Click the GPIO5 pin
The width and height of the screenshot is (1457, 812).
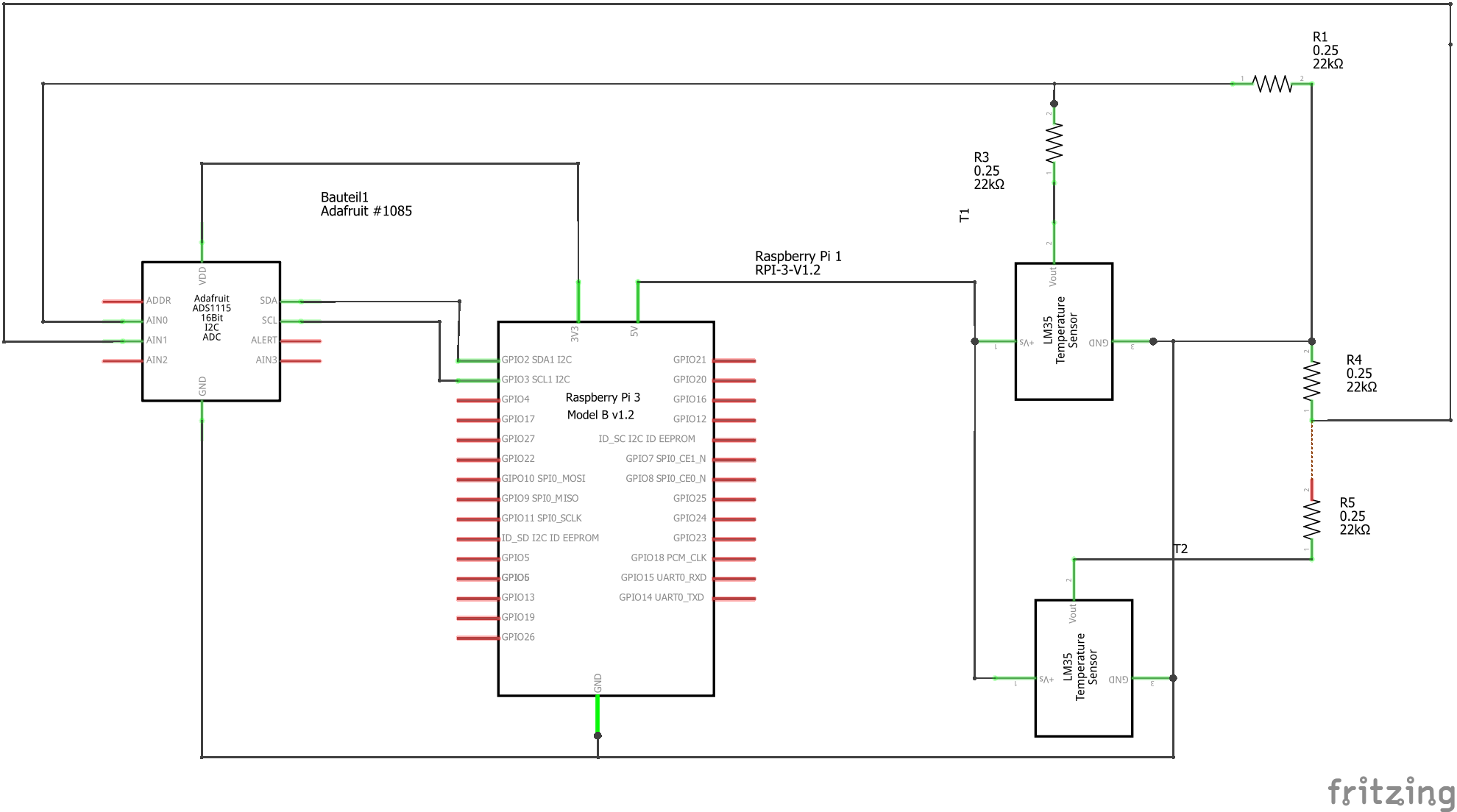(478, 558)
